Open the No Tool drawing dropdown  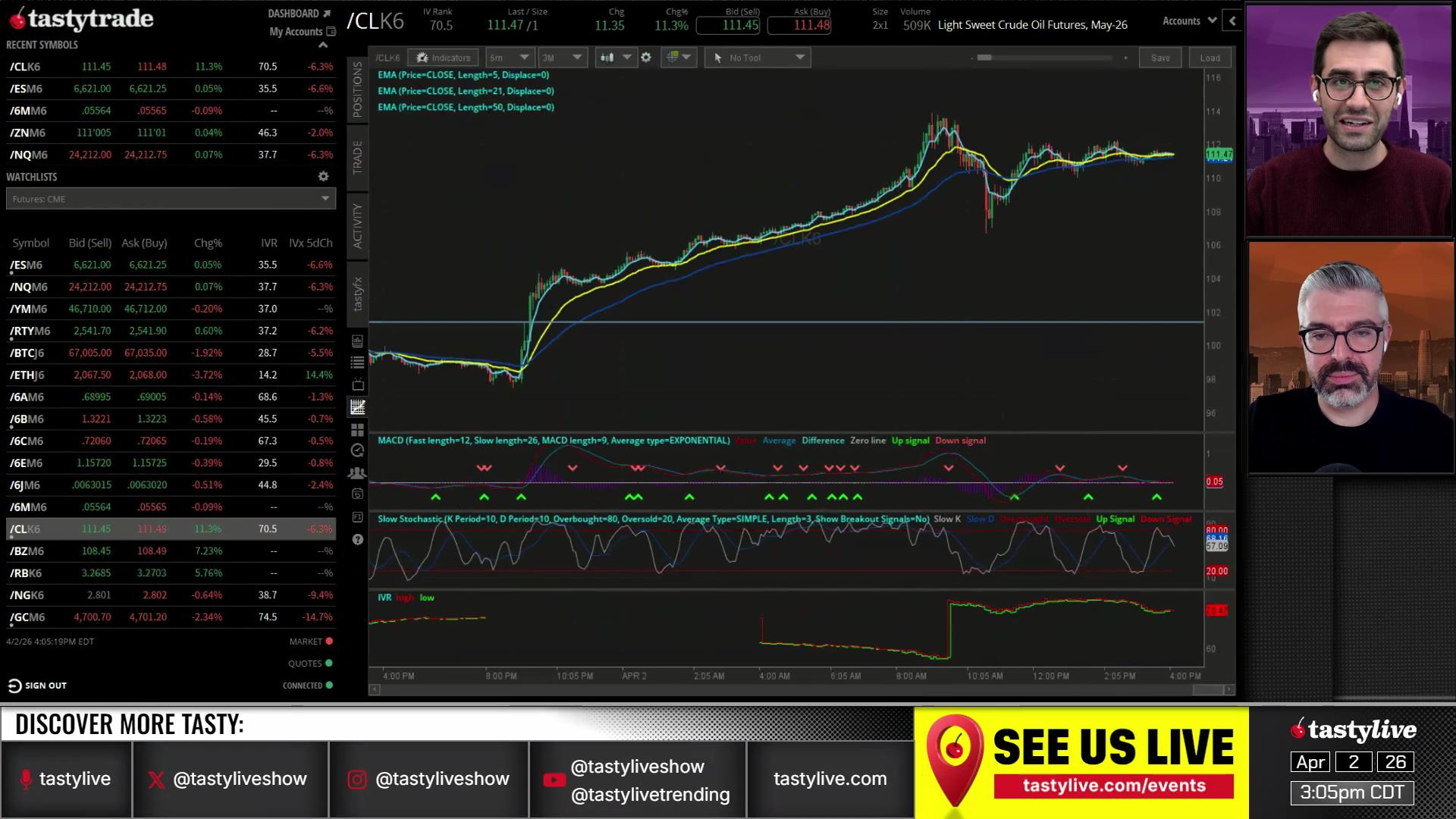[x=758, y=58]
